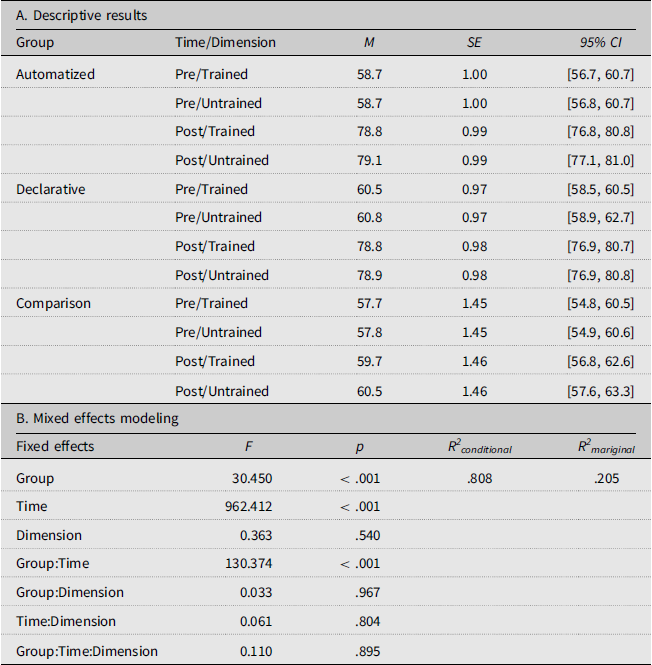Viewport: 652px width, 665px height.
Task: Click the R² marginal value .205
Action: (x=607, y=478)
